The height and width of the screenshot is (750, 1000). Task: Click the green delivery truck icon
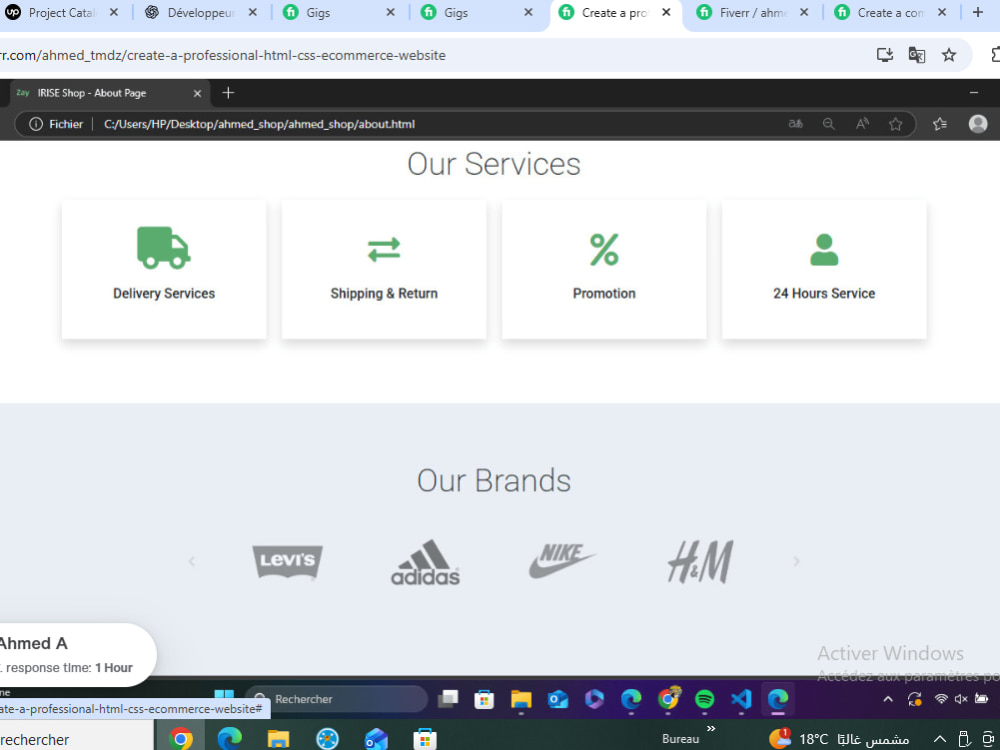click(164, 247)
